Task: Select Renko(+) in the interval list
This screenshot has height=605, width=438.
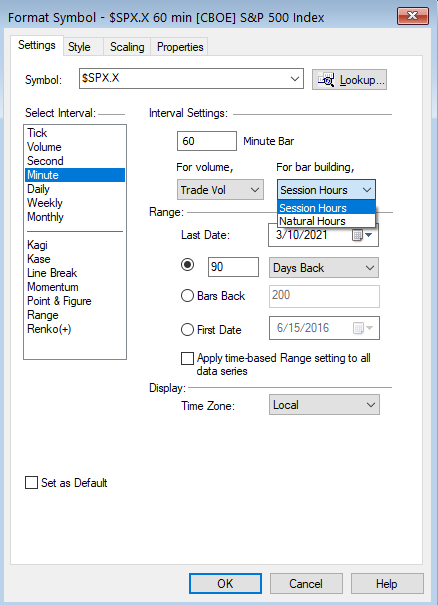Action: (x=49, y=329)
